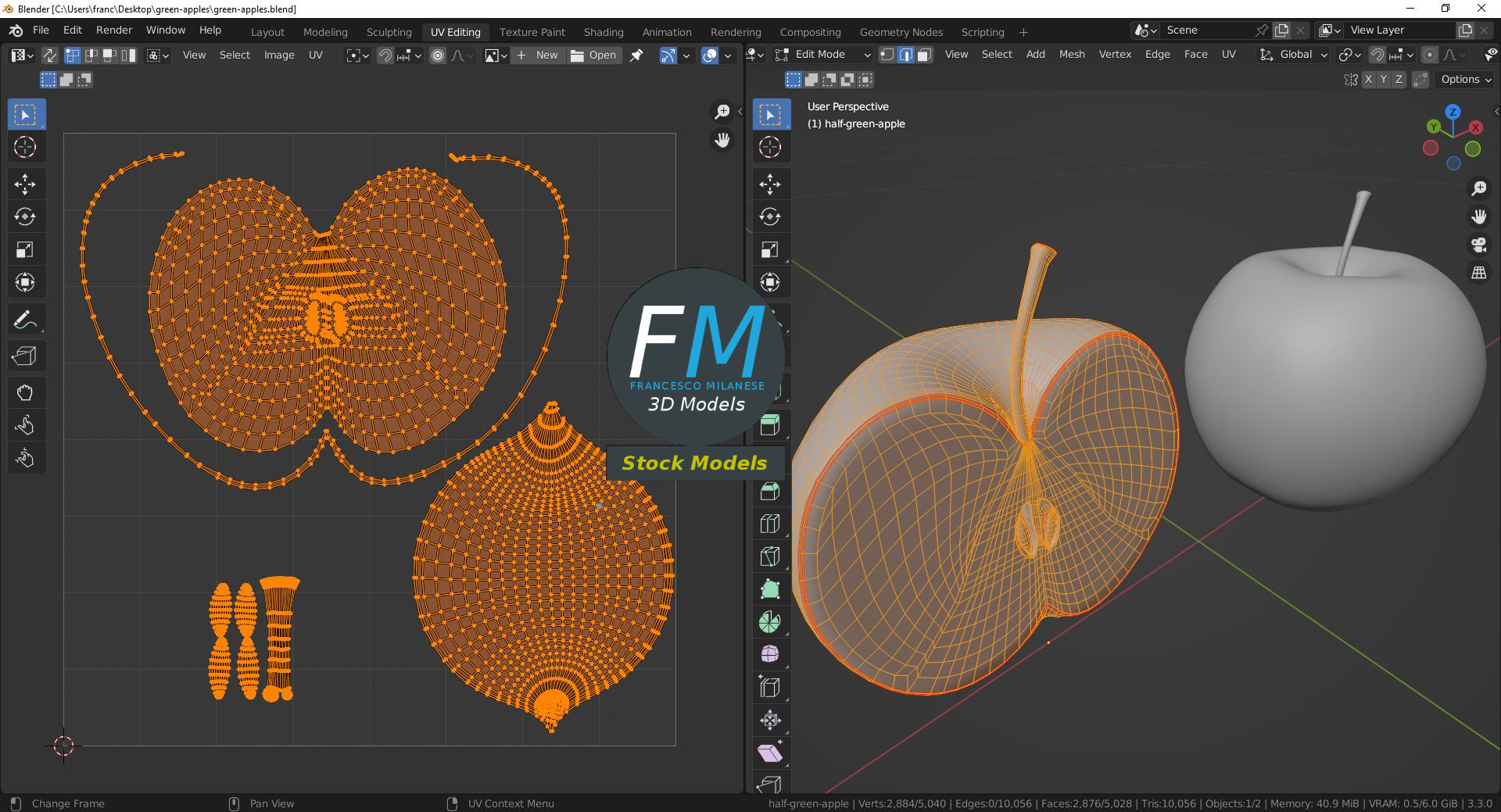1501x812 pixels.
Task: Toggle camera view in 3D viewport
Action: tap(1478, 245)
